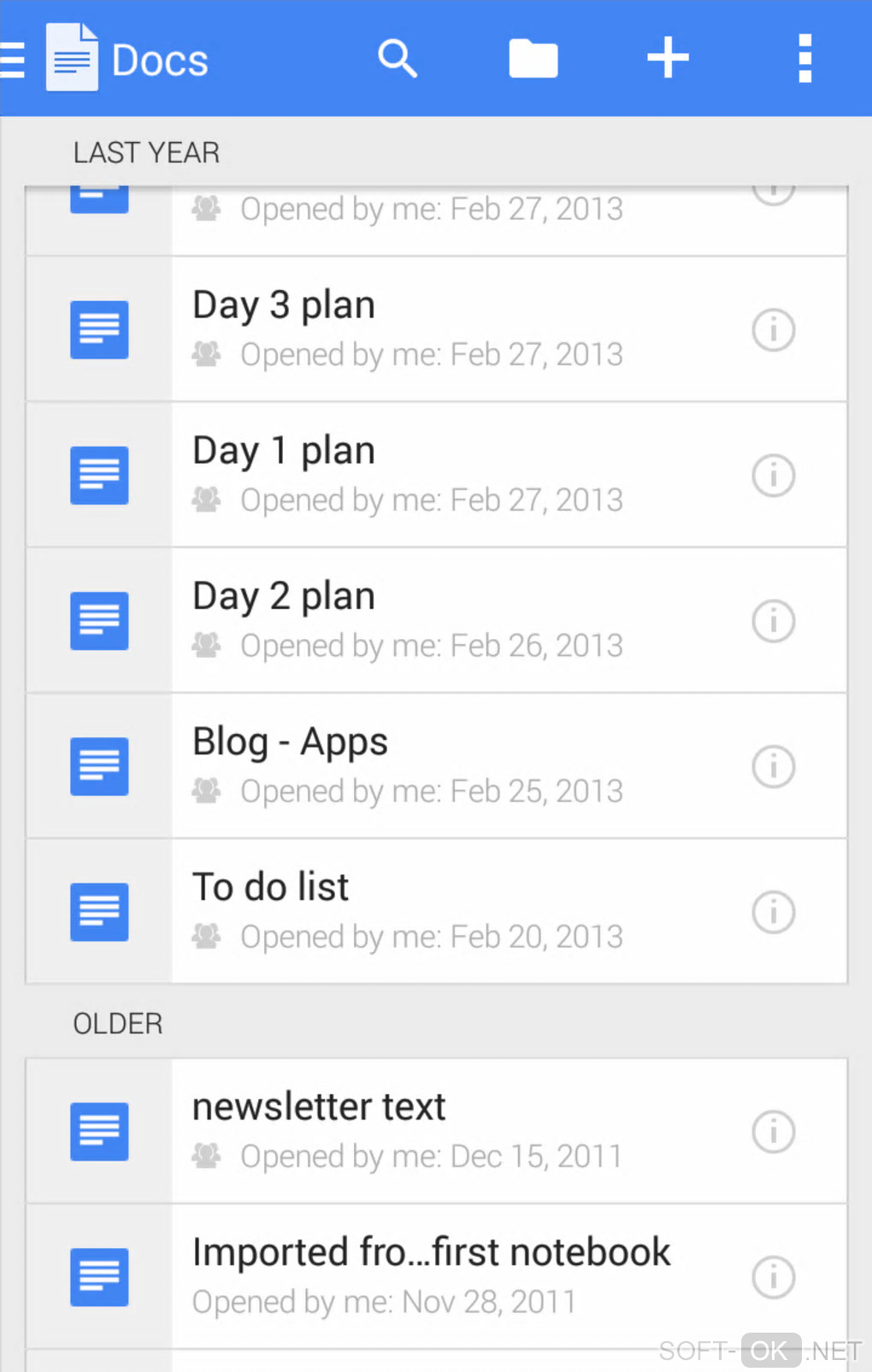Tap the Day 2 plan file icon
The image size is (872, 1372).
[x=99, y=620]
